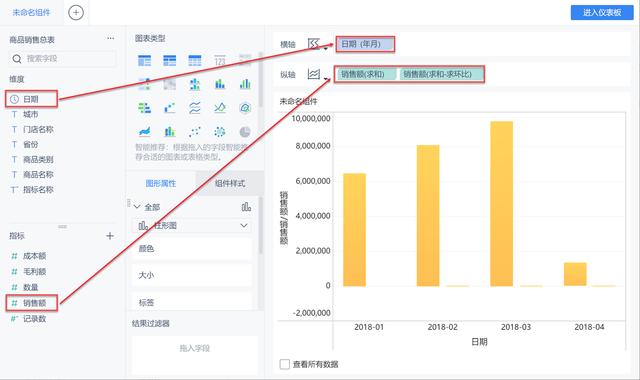Image resolution: width=640 pixels, height=380 pixels.
Task: Click the chart type list scrollbar
Action: click(x=260, y=80)
